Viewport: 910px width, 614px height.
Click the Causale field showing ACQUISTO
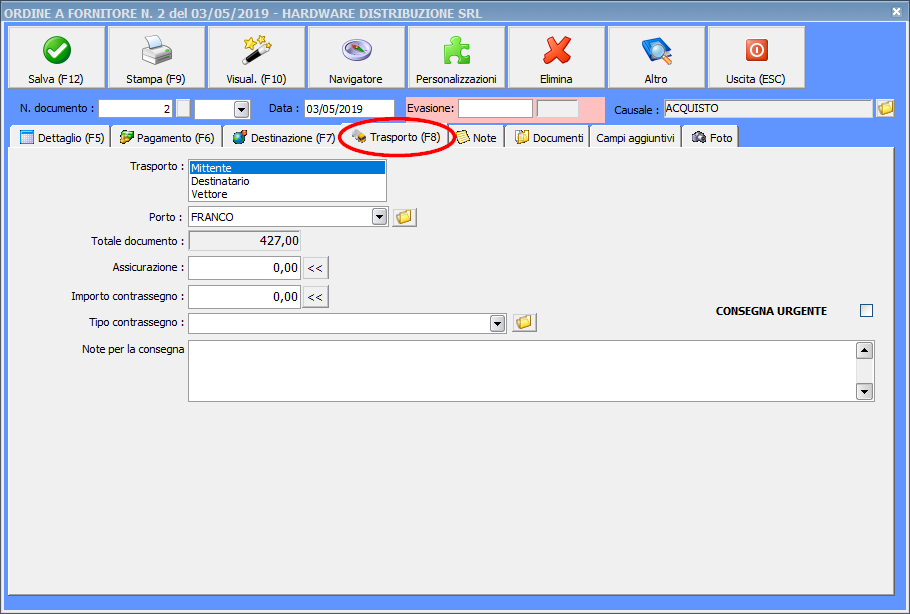(768, 109)
